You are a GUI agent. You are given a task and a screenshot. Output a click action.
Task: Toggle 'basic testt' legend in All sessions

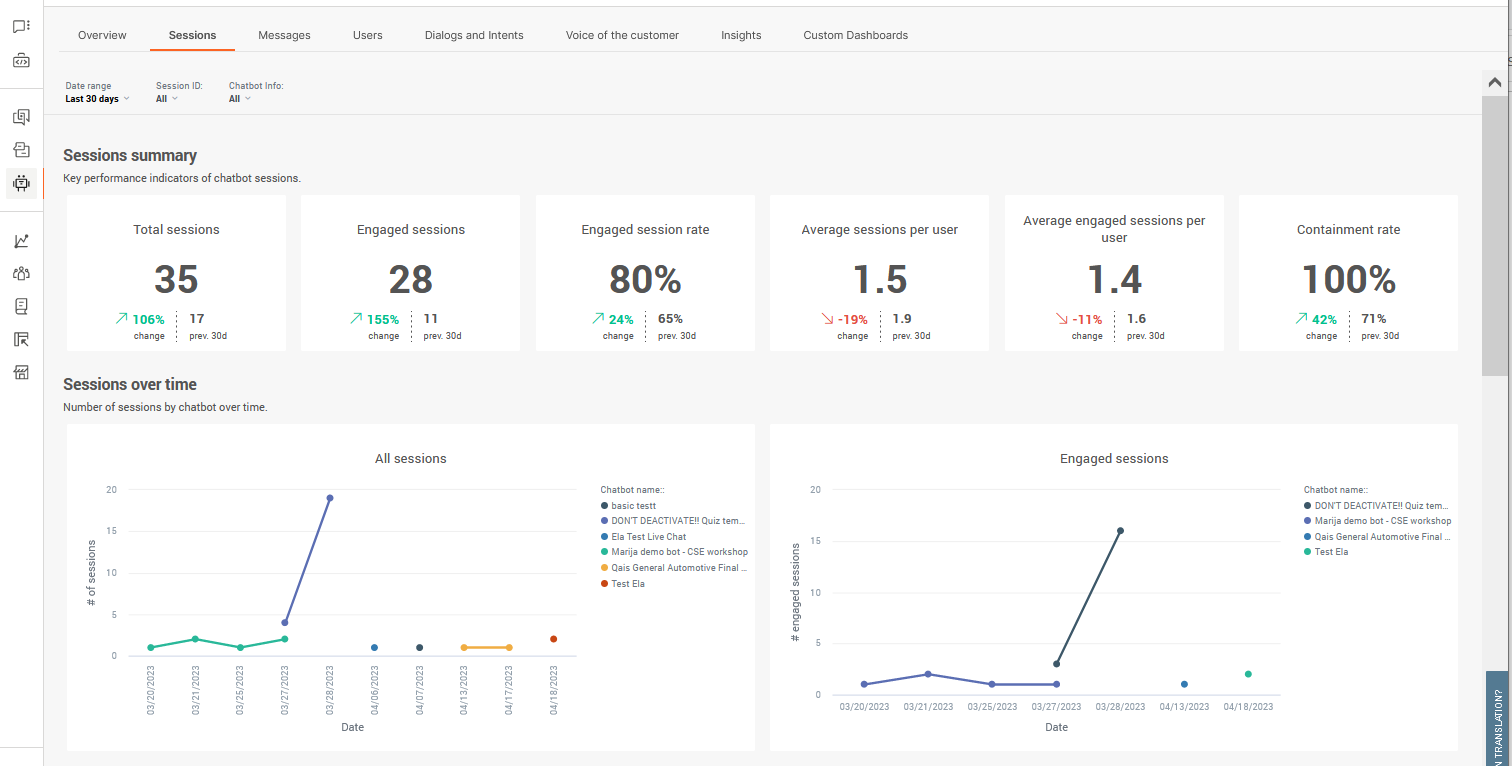point(633,506)
